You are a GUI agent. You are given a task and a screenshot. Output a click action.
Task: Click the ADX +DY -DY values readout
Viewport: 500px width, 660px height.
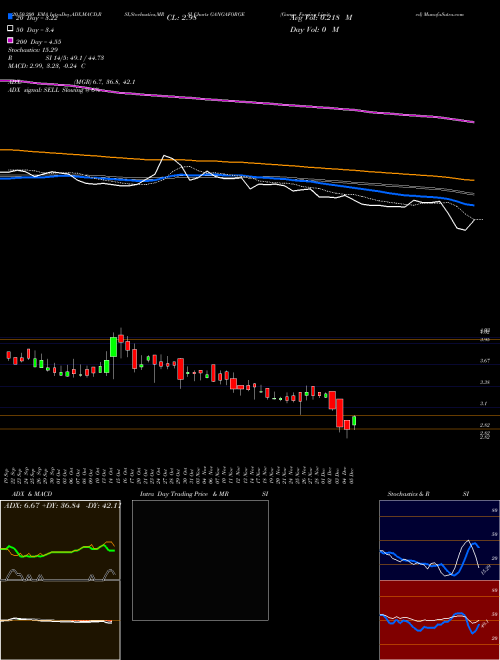coord(62,505)
